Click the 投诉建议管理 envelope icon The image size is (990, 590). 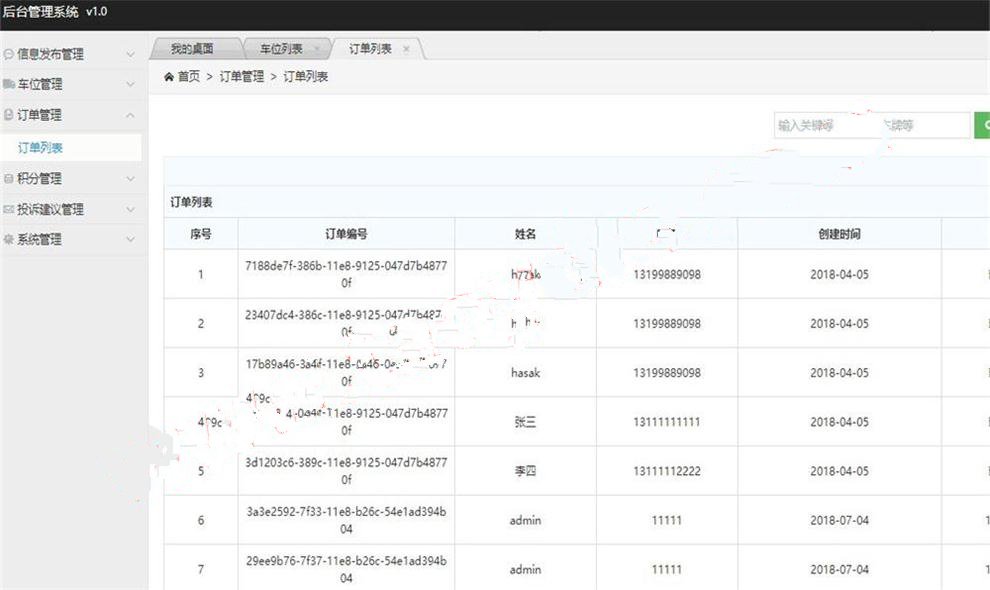tap(9, 210)
